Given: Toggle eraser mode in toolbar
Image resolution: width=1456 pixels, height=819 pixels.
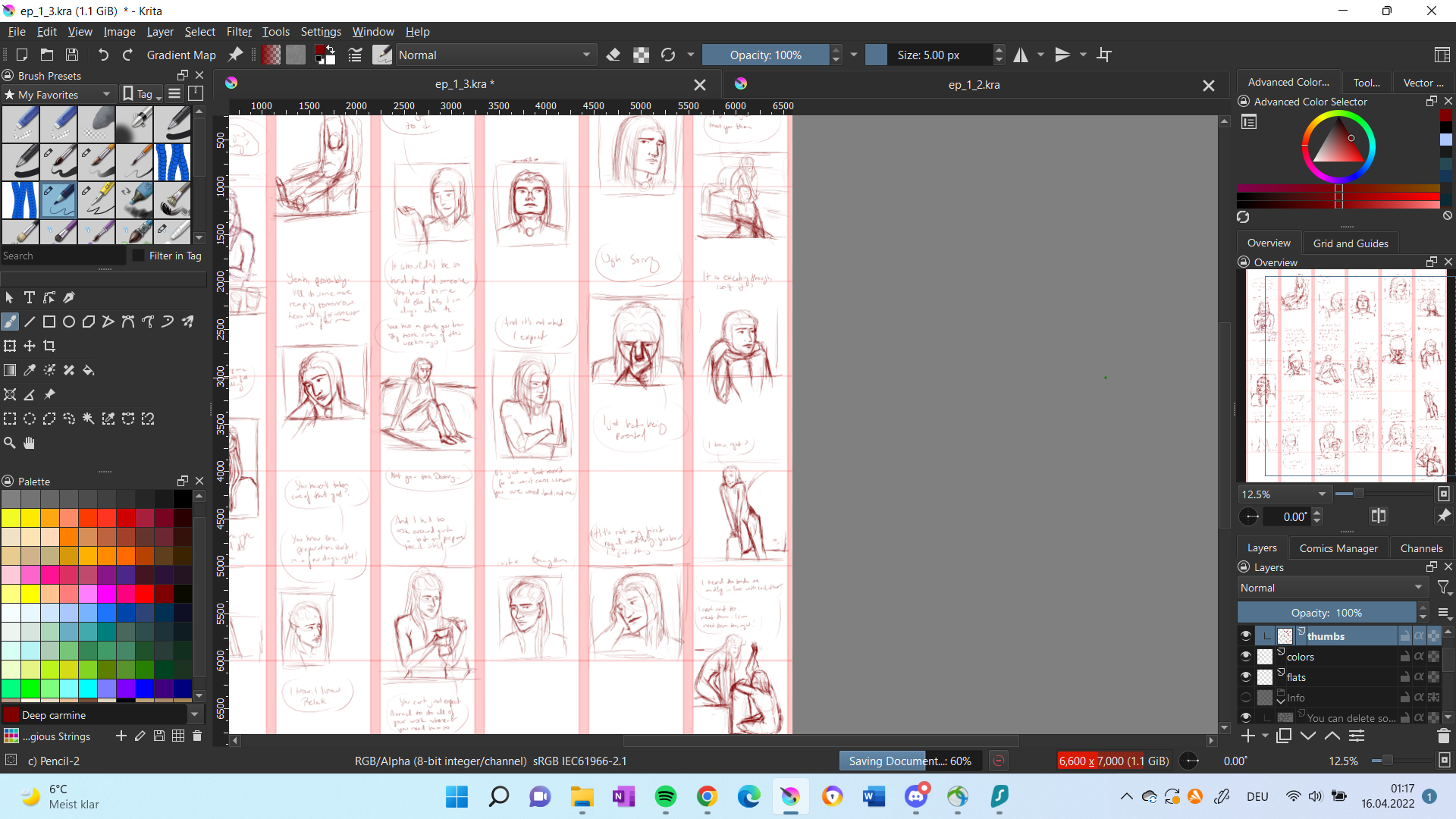Looking at the screenshot, I should 613,55.
